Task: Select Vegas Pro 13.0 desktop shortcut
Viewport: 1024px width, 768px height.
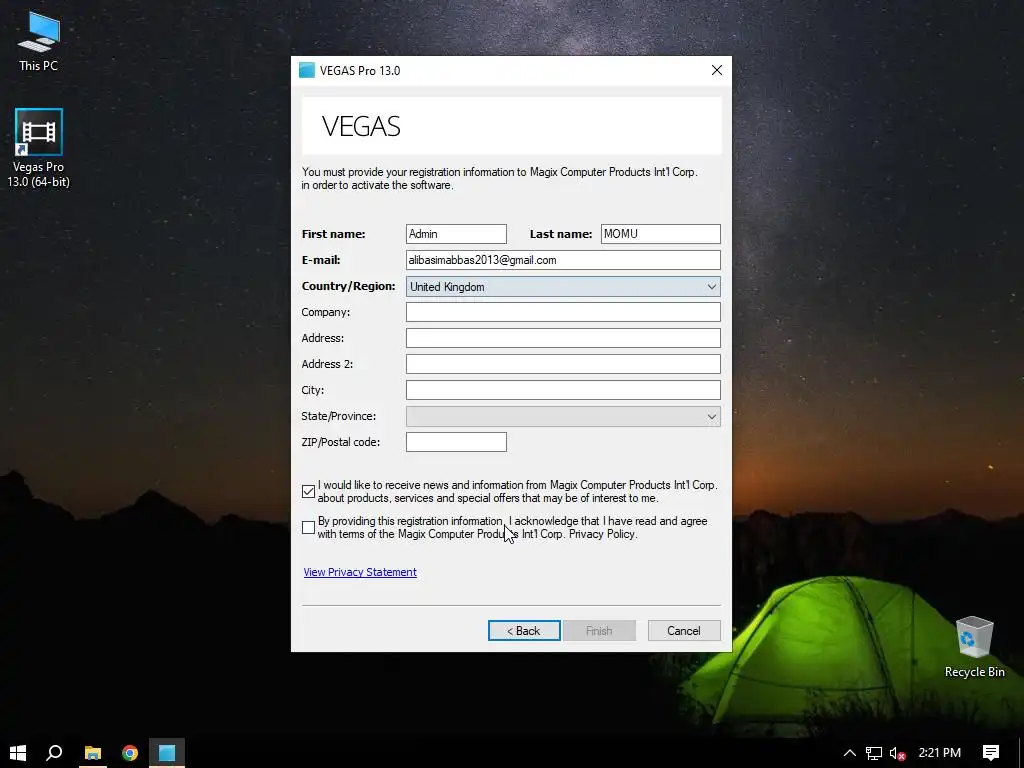Action: coord(39,148)
